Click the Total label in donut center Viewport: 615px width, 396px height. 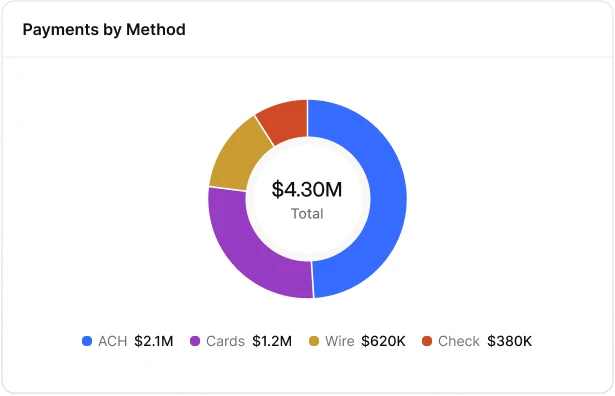[x=307, y=214]
